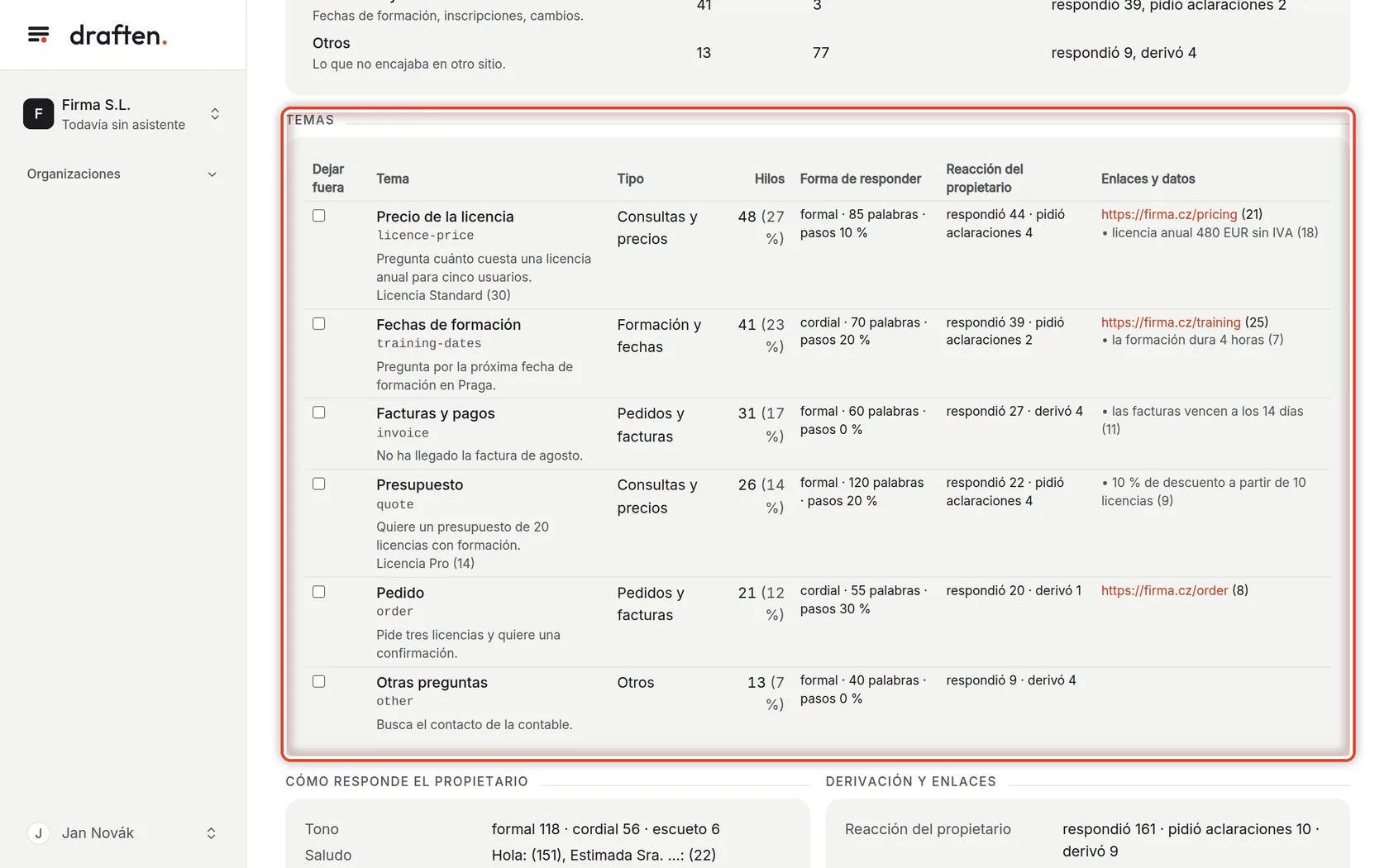Enable Dejar fuera for the Pedido topic
Screen dimensions: 1389x868
(319, 592)
